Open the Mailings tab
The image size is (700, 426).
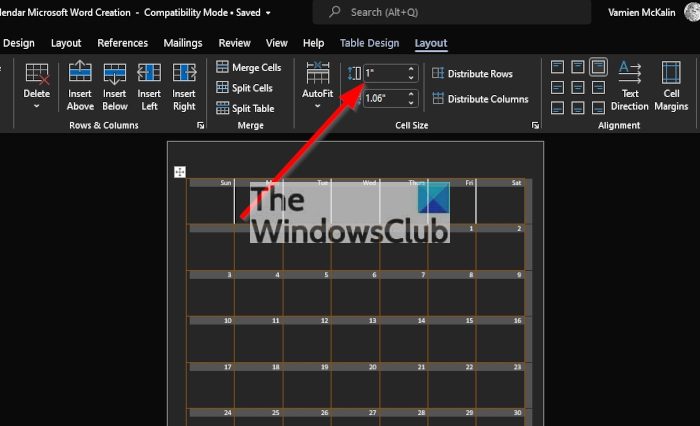click(x=183, y=43)
